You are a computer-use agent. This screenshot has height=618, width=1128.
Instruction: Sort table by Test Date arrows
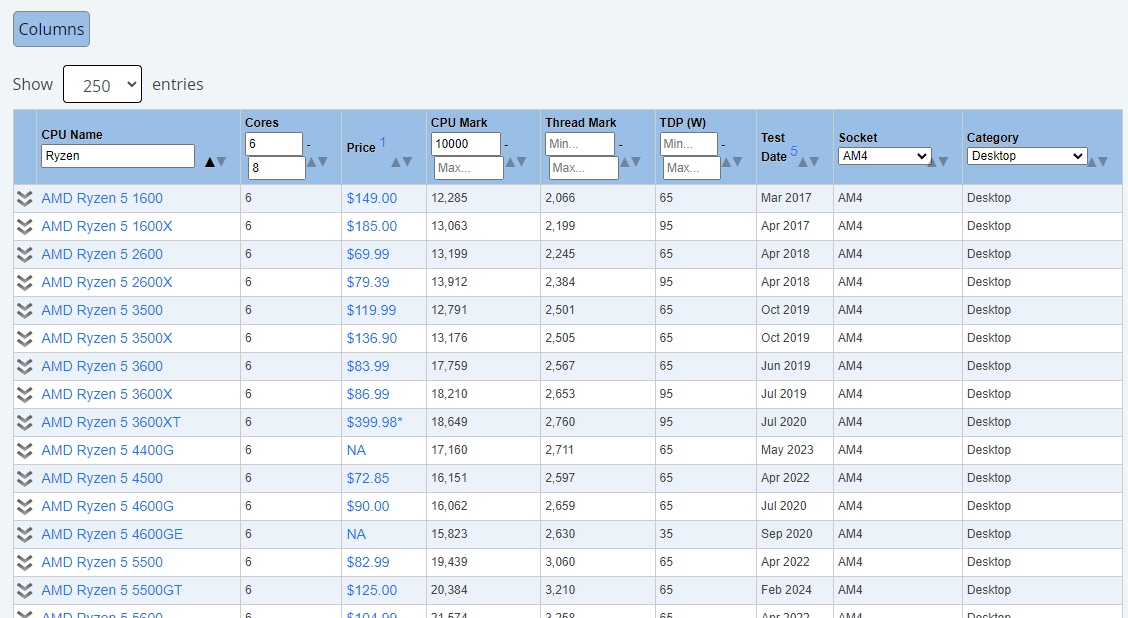pos(809,162)
